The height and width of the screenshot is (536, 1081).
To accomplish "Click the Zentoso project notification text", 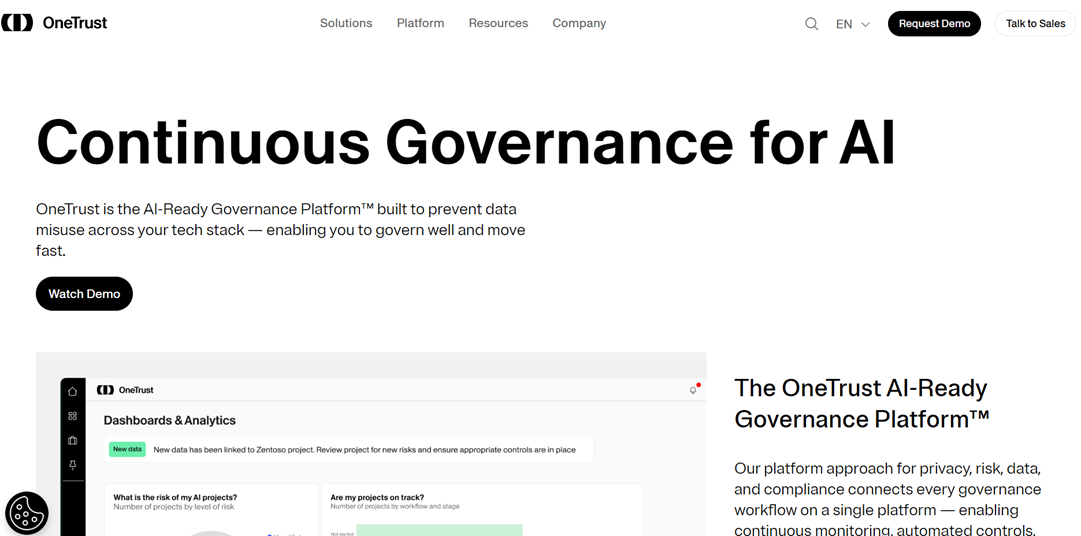I will 364,450.
